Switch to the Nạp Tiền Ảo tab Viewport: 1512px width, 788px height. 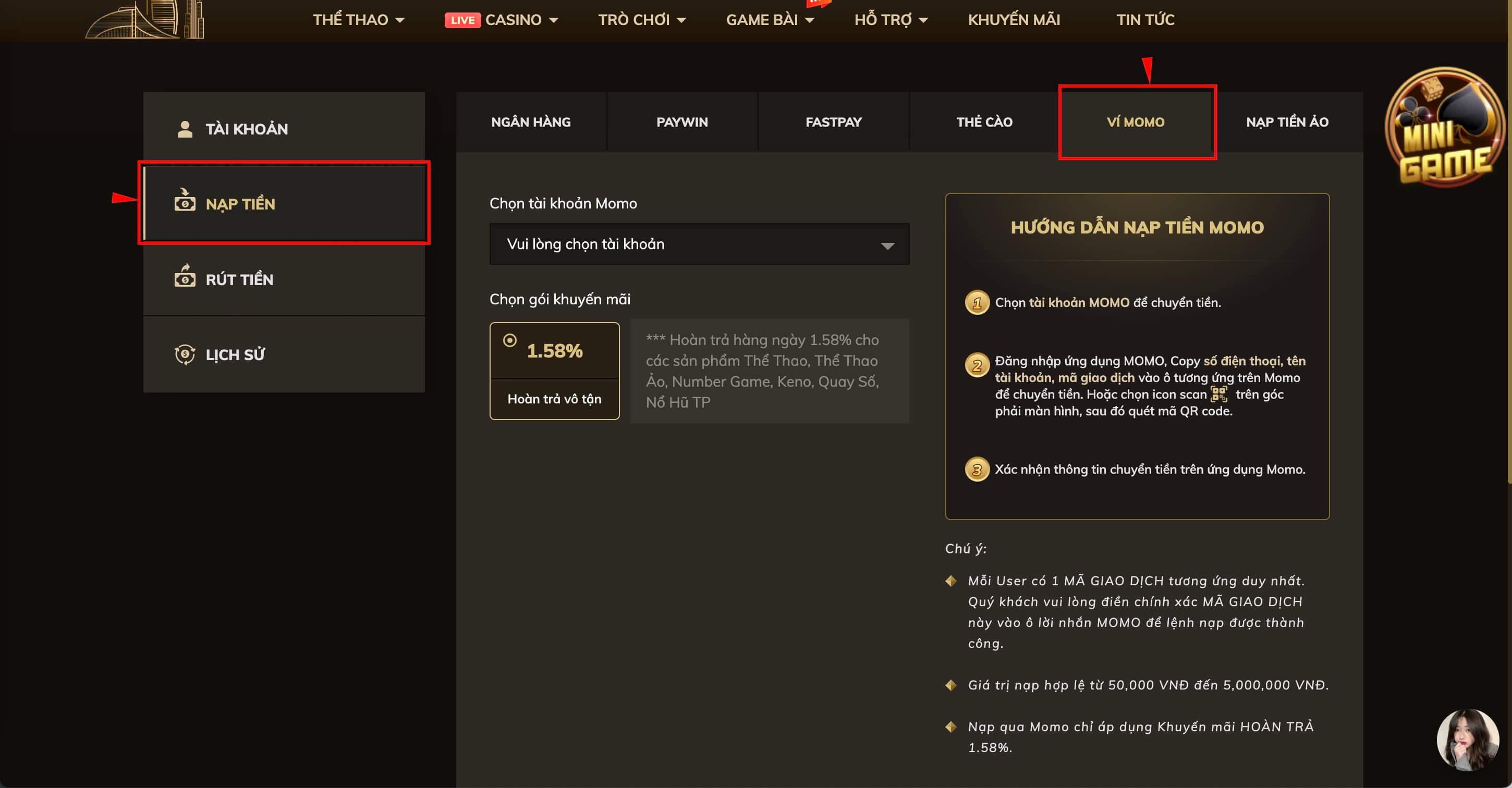(1287, 122)
